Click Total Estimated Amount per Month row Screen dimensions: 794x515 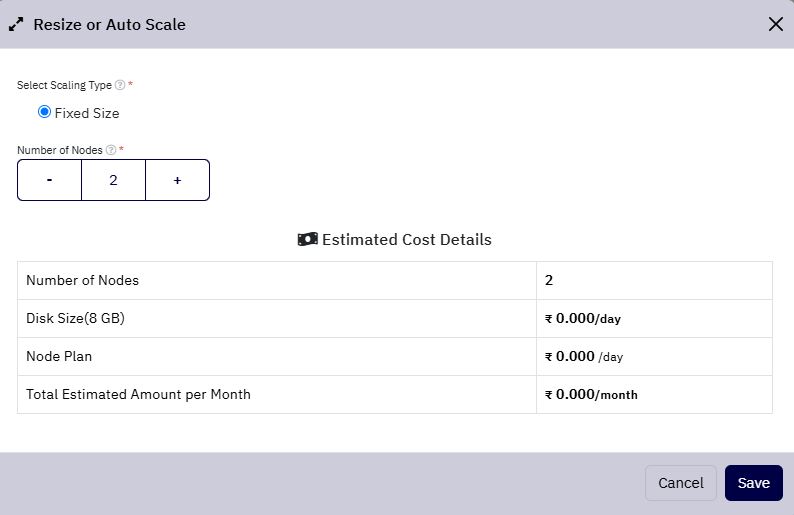click(395, 394)
